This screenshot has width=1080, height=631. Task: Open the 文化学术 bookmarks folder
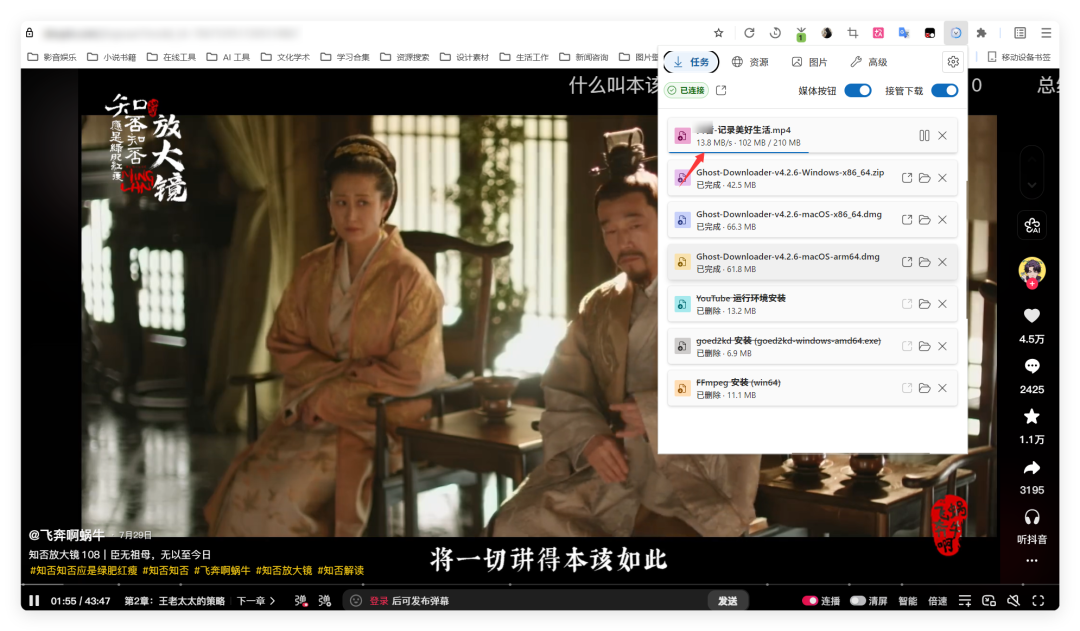[x=286, y=57]
